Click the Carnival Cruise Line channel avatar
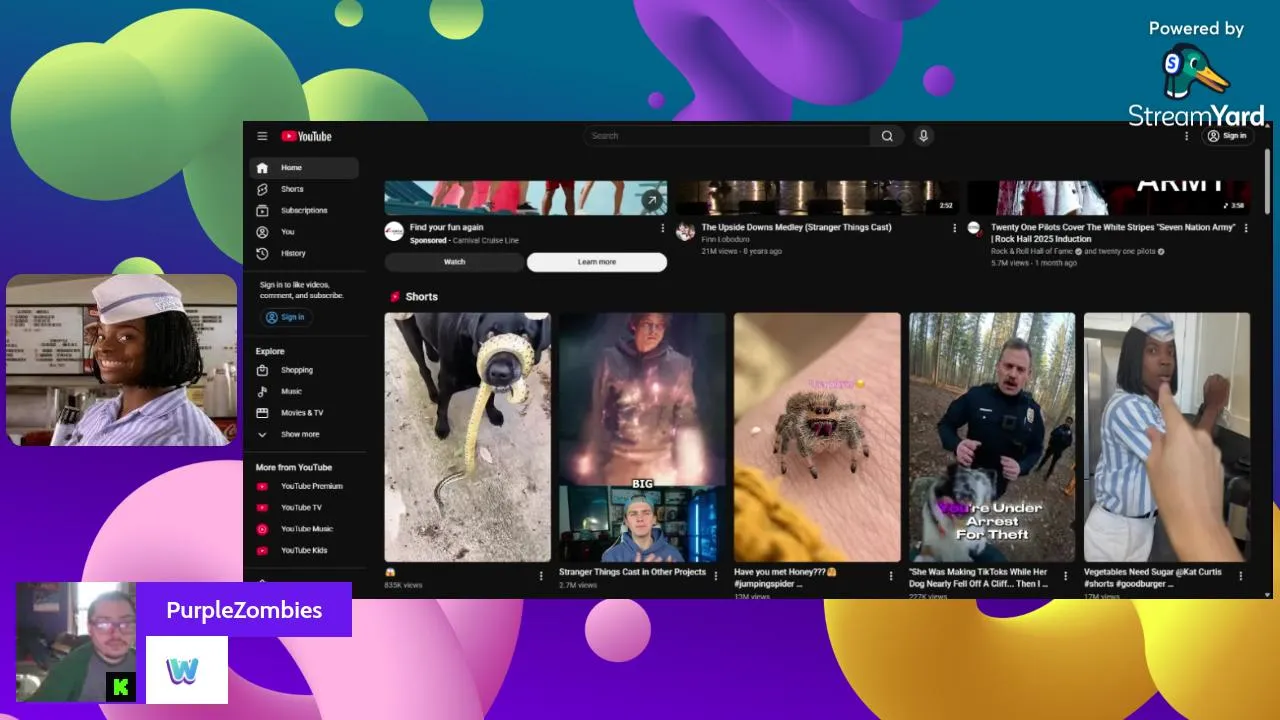 point(394,232)
